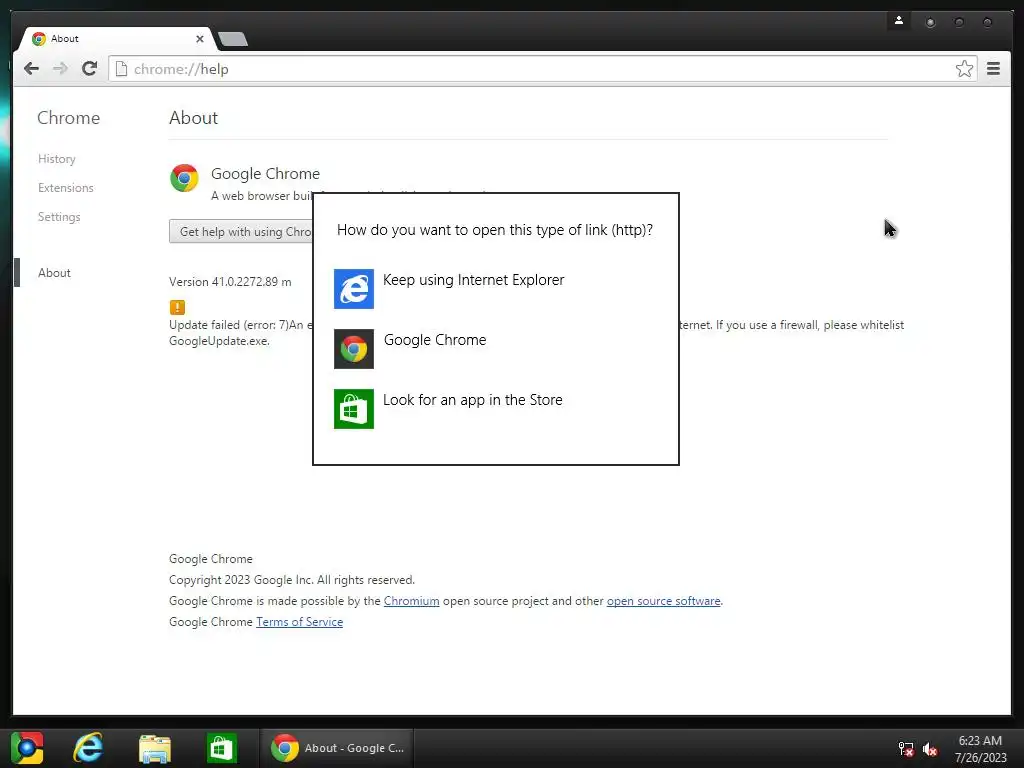Click the Chrome logo beside Google Chrome heading
Viewport: 1024px width, 768px height.
pyautogui.click(x=184, y=178)
